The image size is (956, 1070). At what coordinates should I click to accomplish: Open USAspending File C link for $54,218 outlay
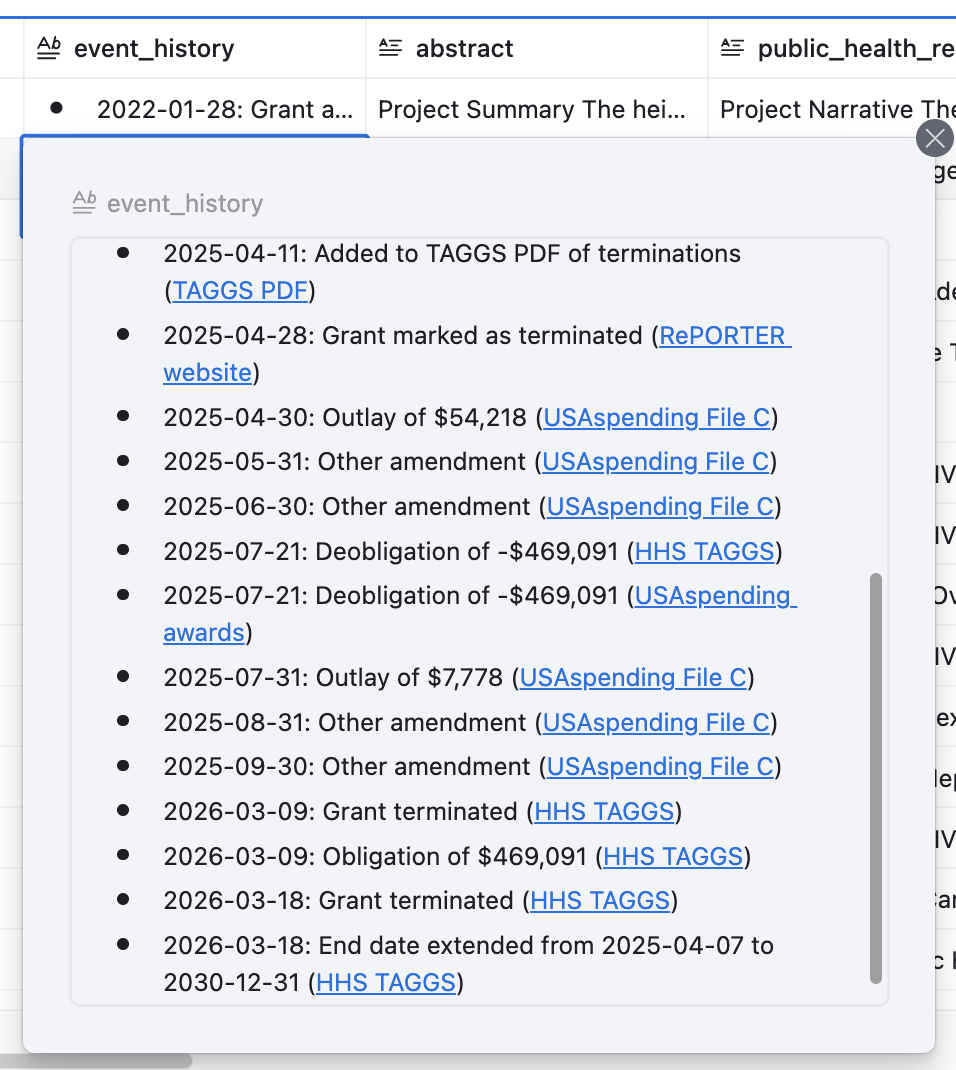coord(657,417)
